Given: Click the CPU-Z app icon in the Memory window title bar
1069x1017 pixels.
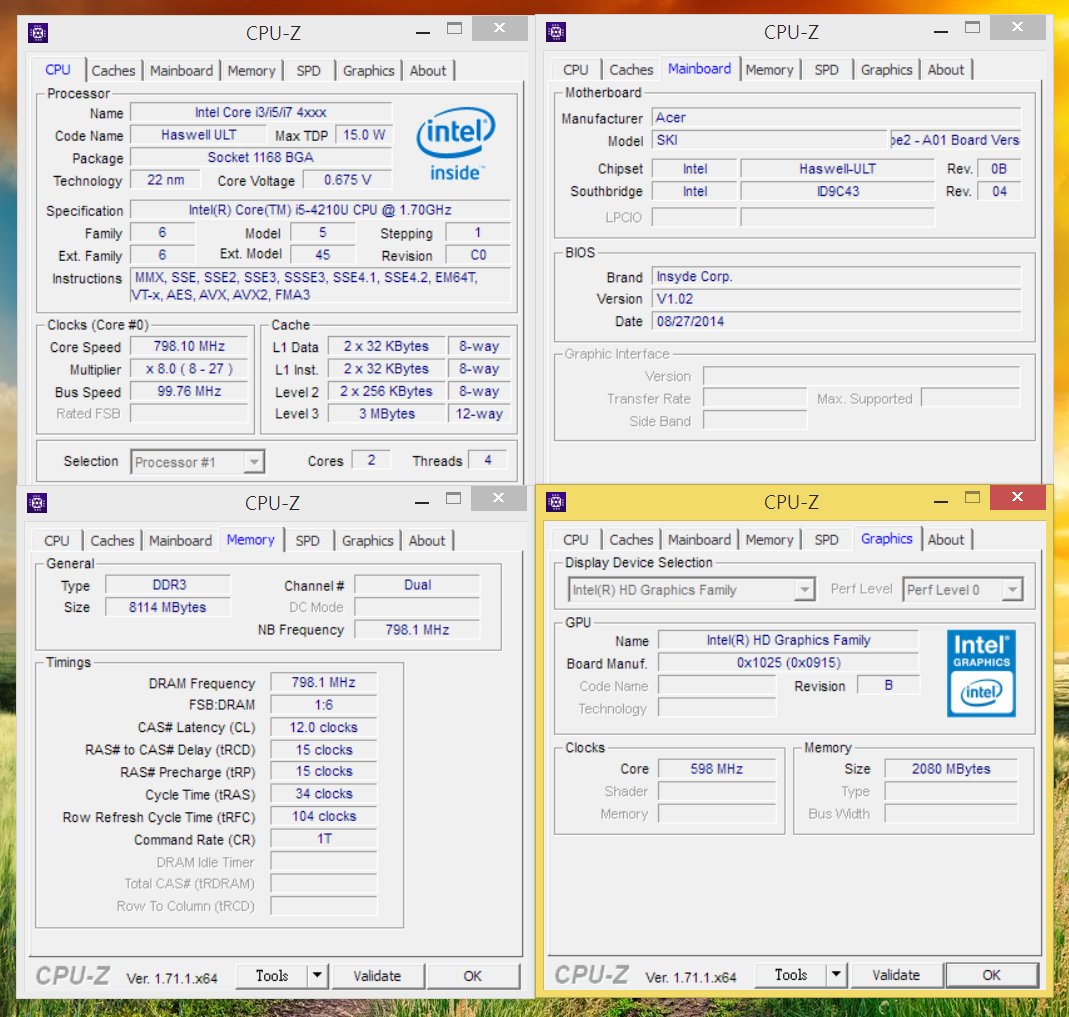Looking at the screenshot, I should 37,503.
